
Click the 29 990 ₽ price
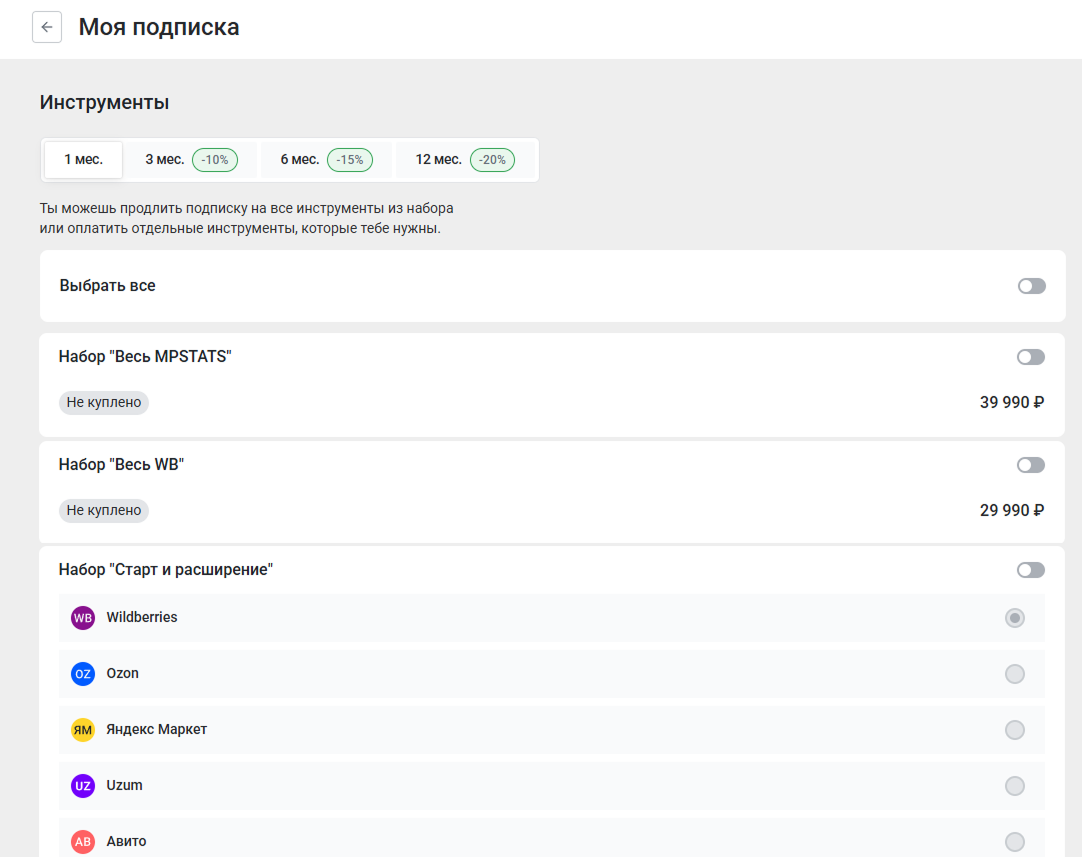click(x=1012, y=511)
